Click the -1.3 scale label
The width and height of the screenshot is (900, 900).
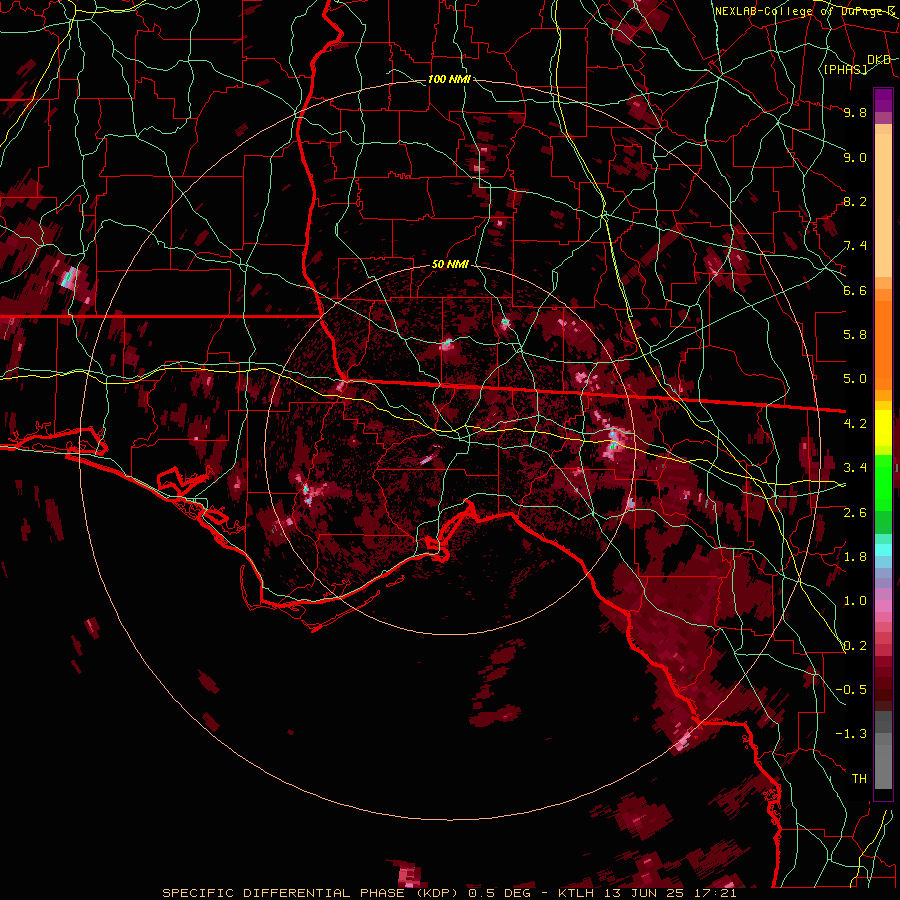coord(851,734)
